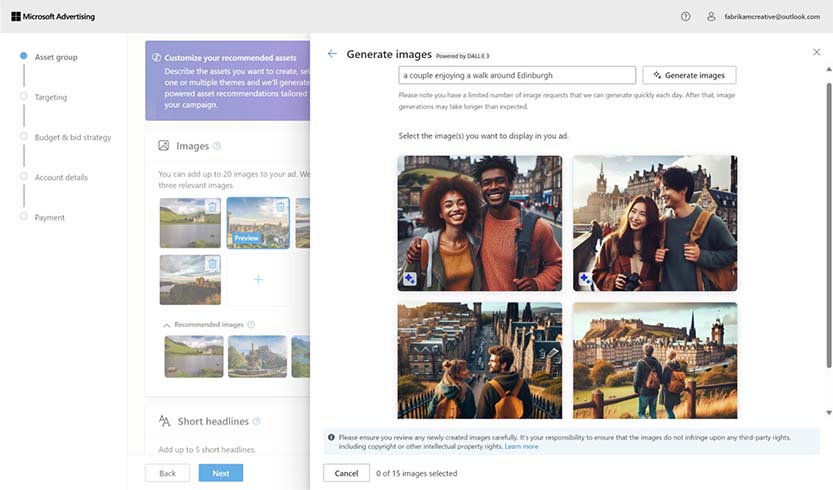
Task: Click the plus tile to add an image
Action: 258,280
